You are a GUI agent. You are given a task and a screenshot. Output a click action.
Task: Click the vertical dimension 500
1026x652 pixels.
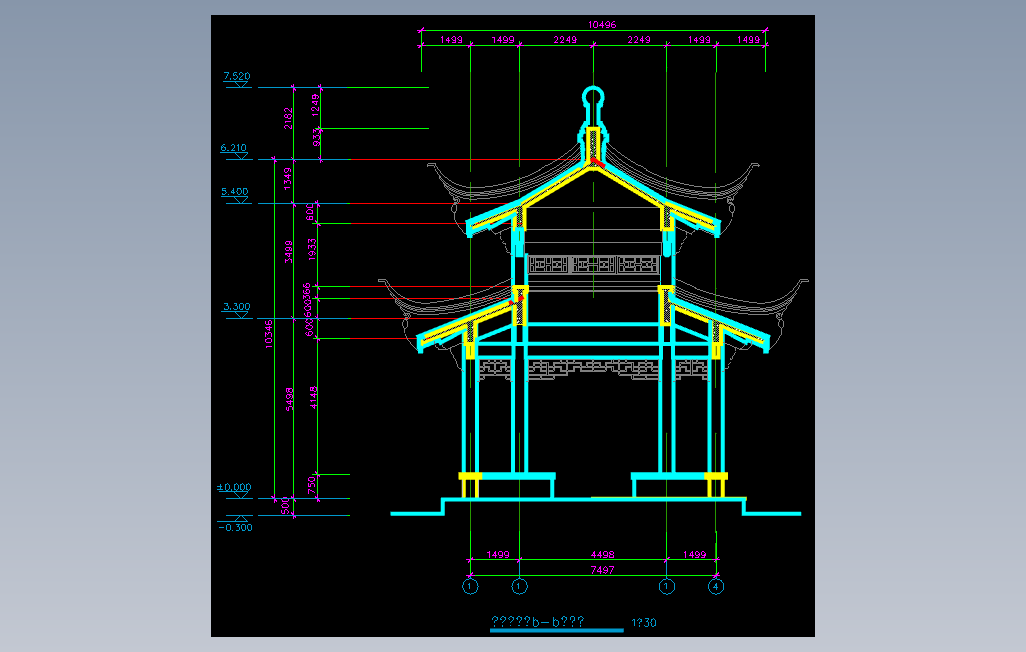[285, 505]
